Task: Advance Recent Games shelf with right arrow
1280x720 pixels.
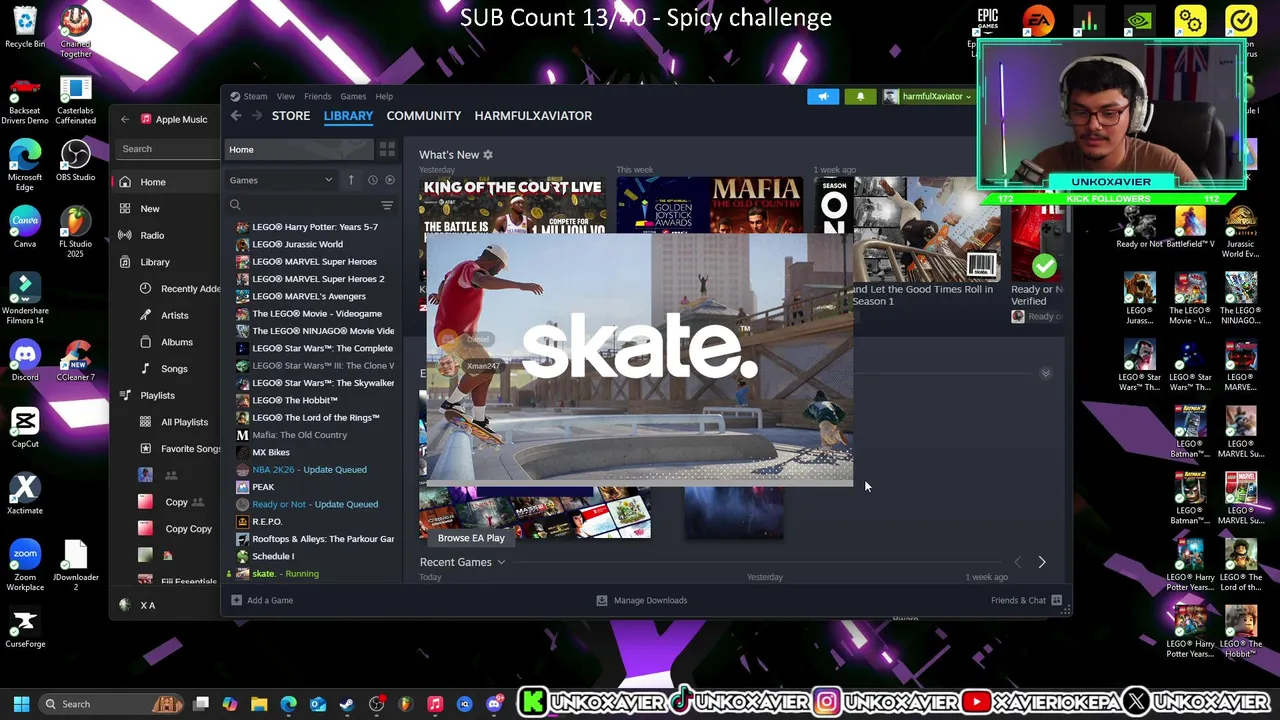Action: [x=1041, y=562]
